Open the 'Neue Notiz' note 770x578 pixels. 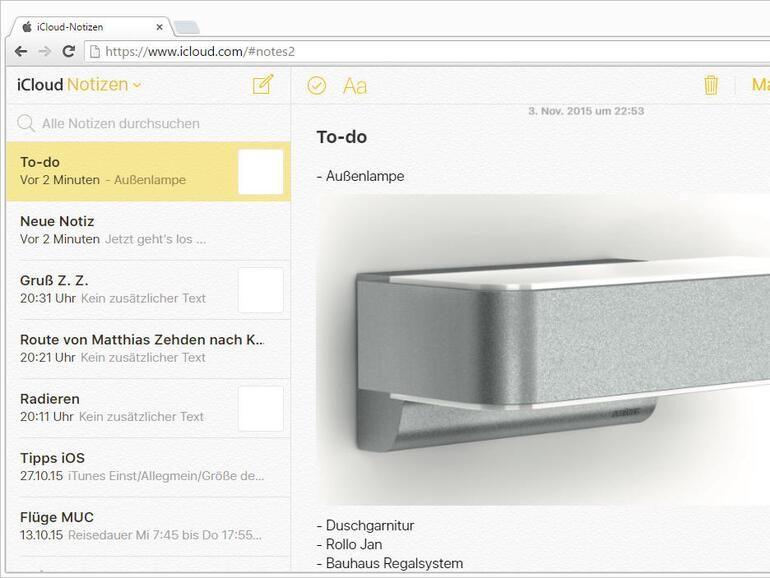[148, 230]
